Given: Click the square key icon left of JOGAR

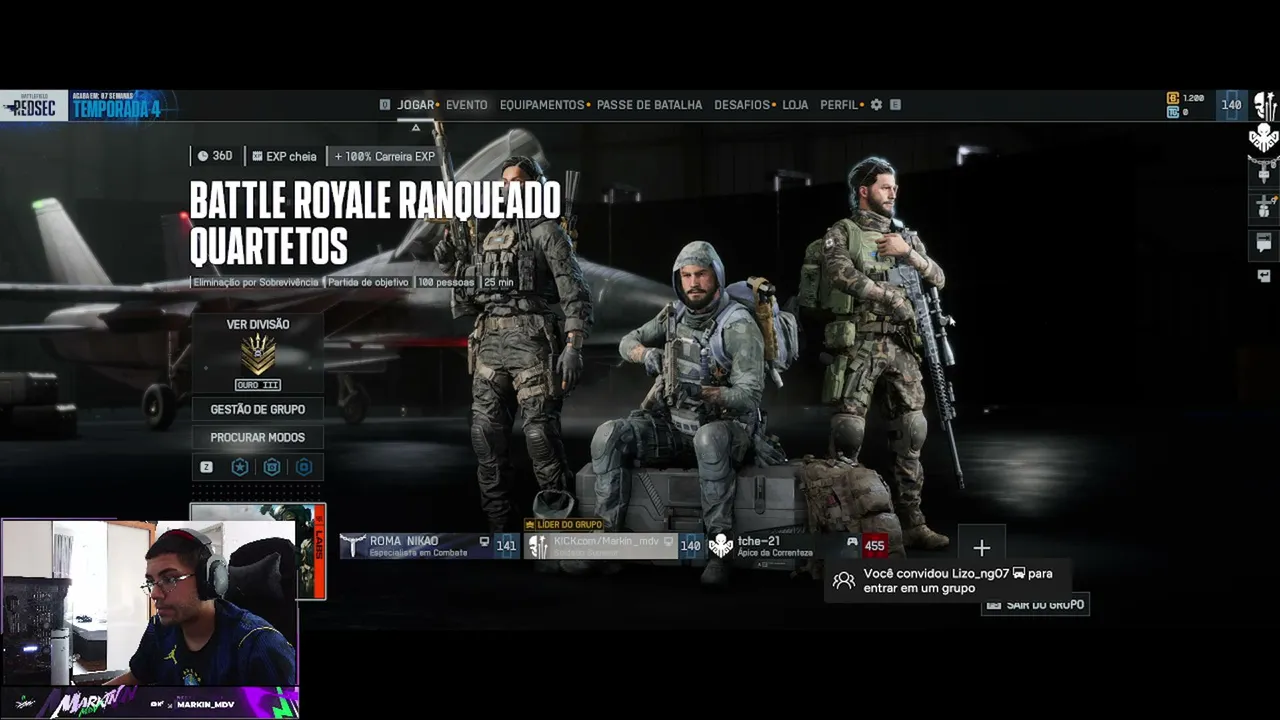Looking at the screenshot, I should click(385, 105).
